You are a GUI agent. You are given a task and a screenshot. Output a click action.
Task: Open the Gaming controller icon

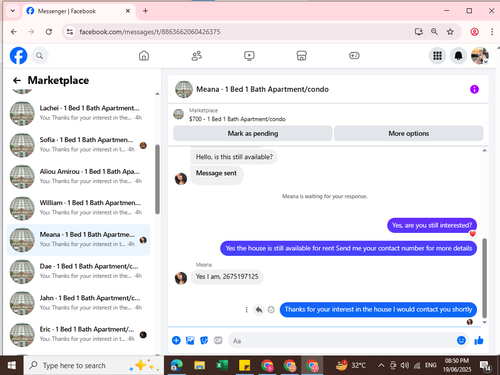coord(354,56)
